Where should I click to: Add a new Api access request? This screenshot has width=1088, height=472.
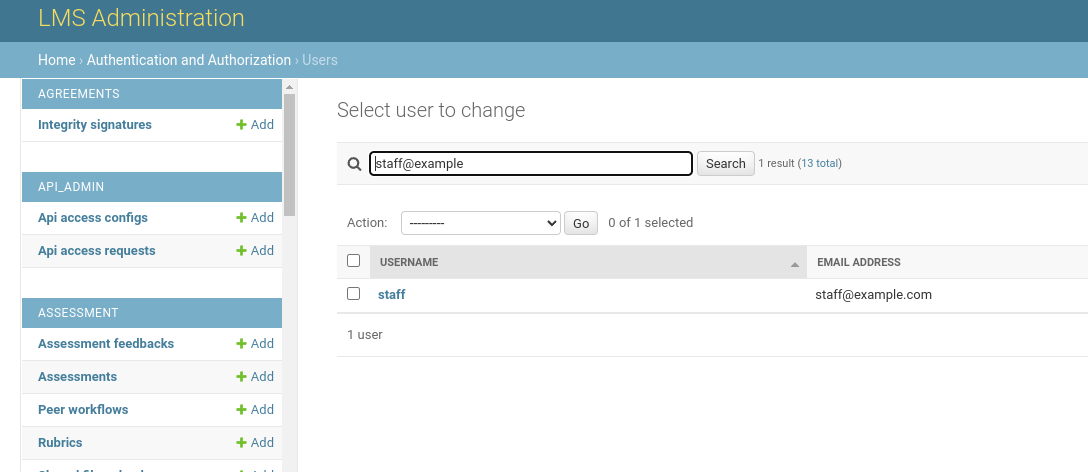(255, 251)
